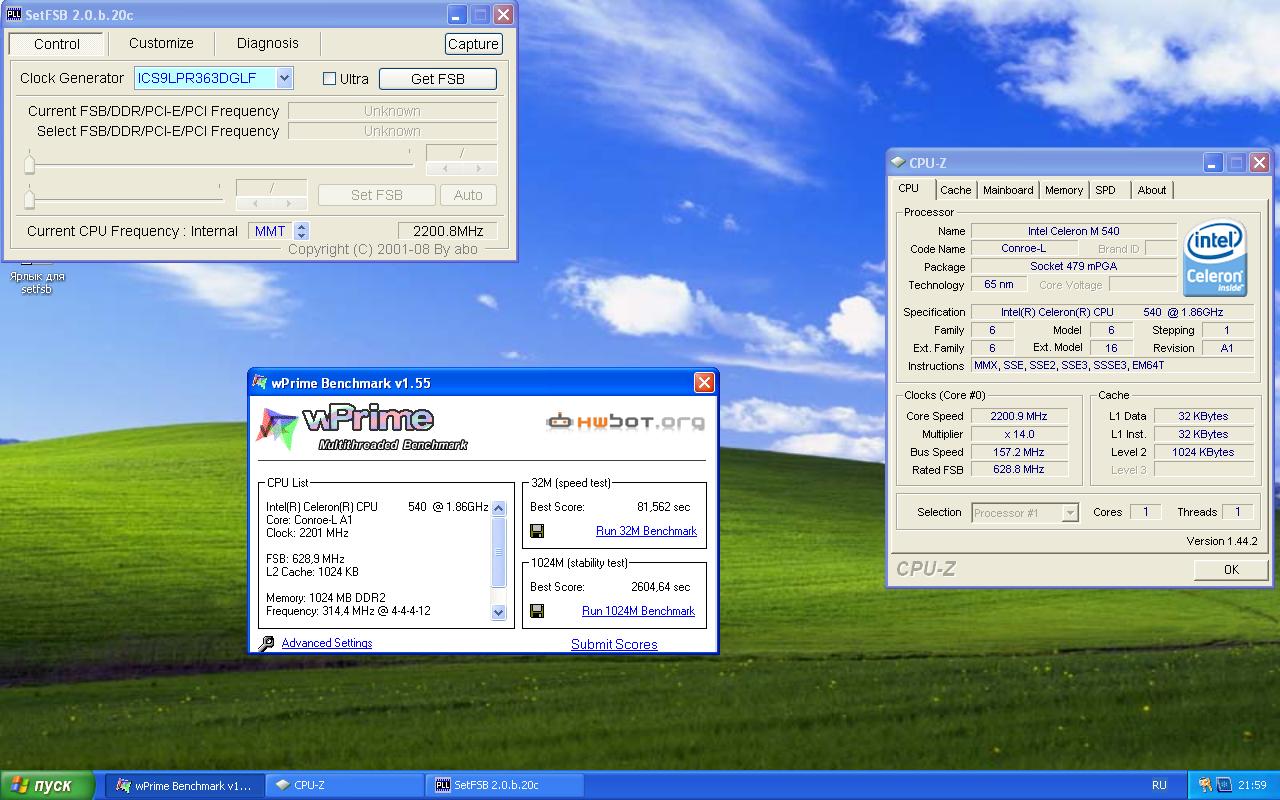Click the Core Speed 2200.9 MHz value
Screen dimensions: 1280x800
tap(1019, 416)
